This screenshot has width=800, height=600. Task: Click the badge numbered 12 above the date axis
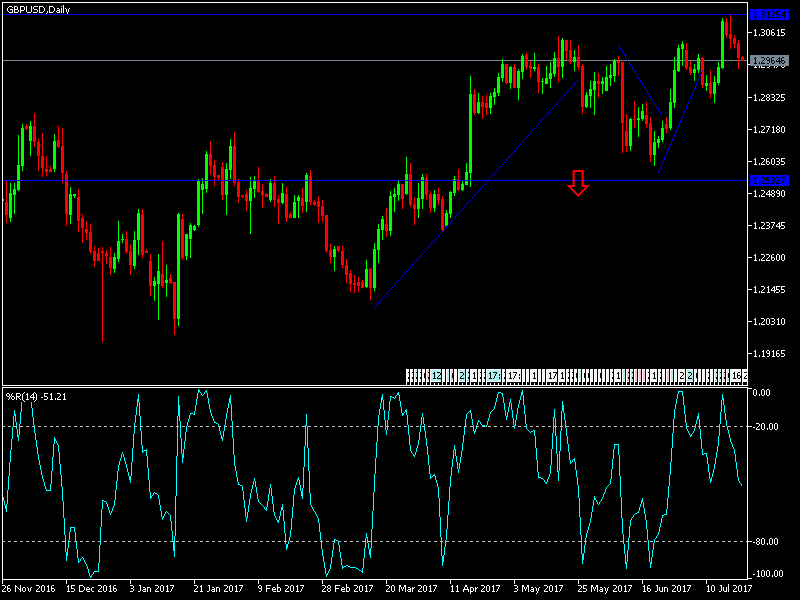pos(435,375)
